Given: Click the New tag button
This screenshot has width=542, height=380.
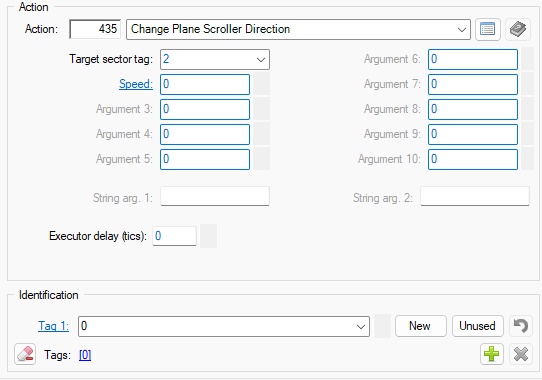Looking at the screenshot, I should coord(421,326).
